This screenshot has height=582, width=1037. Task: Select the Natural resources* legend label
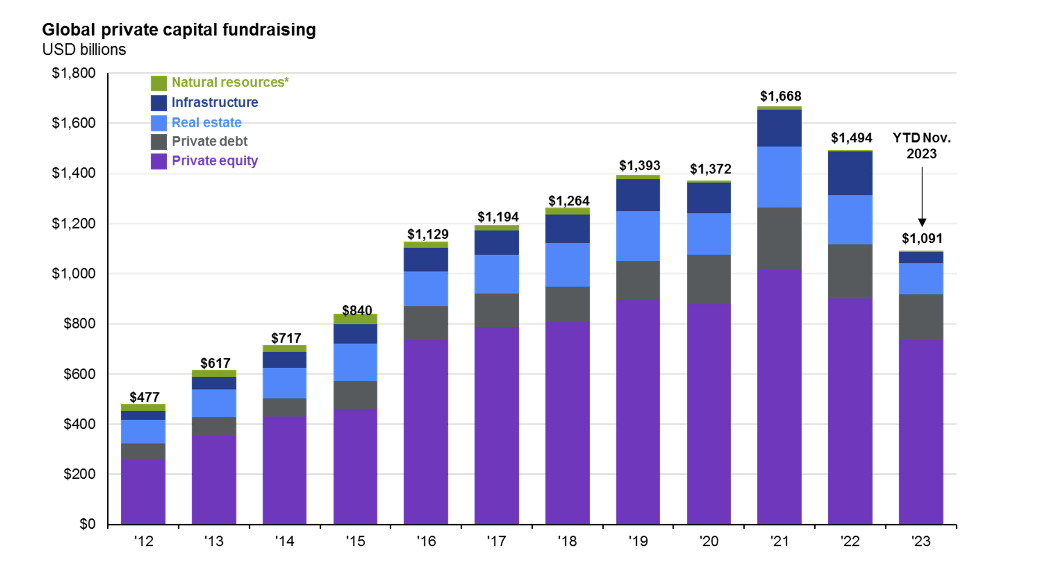(230, 83)
